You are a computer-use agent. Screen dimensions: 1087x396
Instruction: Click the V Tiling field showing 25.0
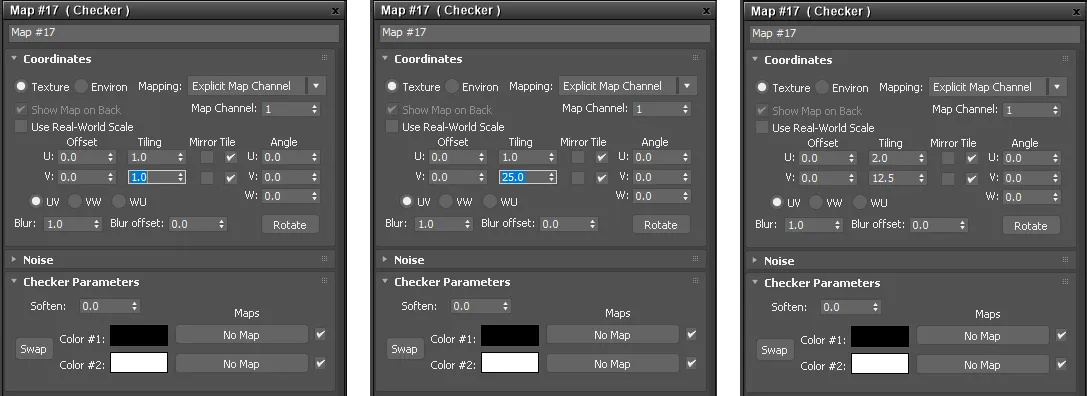(523, 177)
